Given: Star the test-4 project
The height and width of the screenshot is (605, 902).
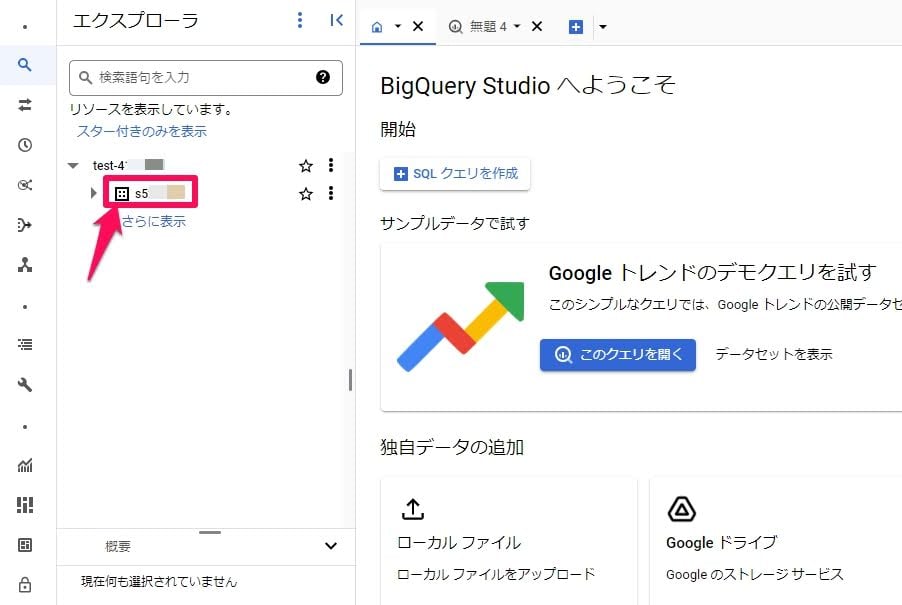Looking at the screenshot, I should pos(305,166).
